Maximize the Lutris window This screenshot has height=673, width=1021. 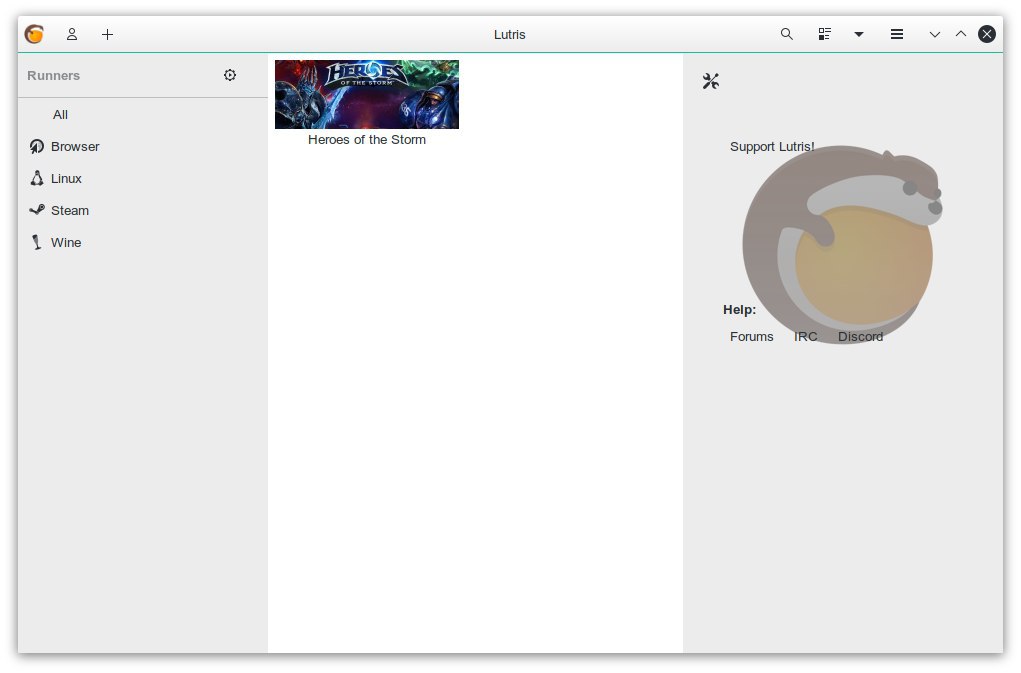[x=960, y=34]
